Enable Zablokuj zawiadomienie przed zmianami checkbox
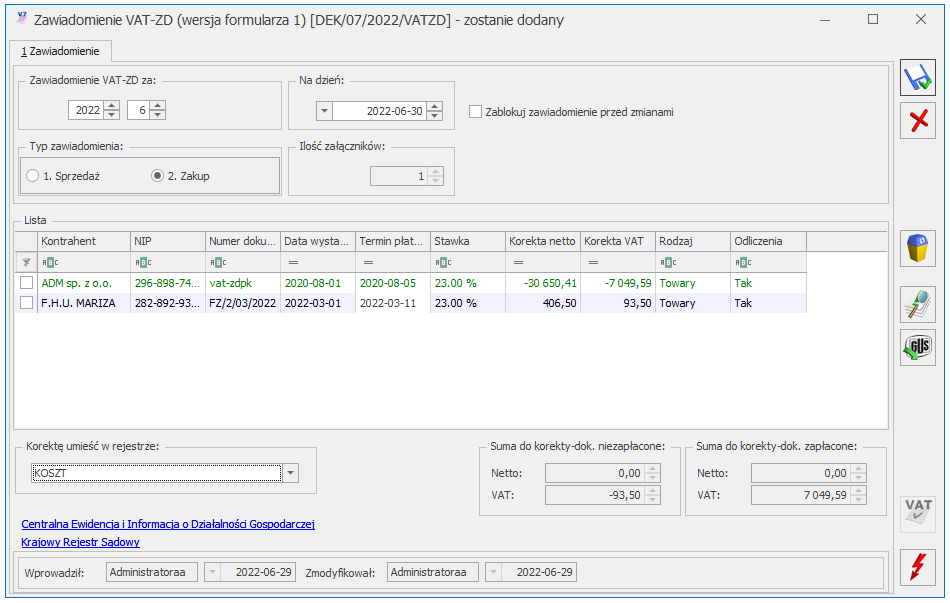Viewport: 950px width, 603px height. pyautogui.click(x=476, y=112)
